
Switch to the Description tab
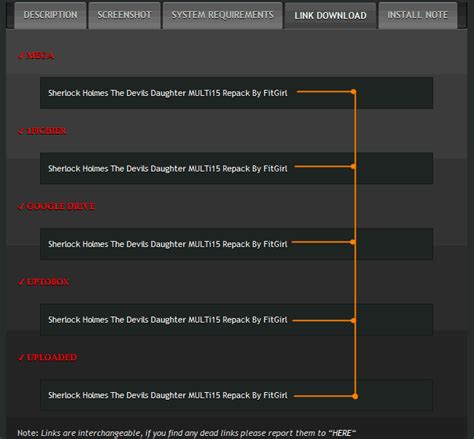[50, 15]
